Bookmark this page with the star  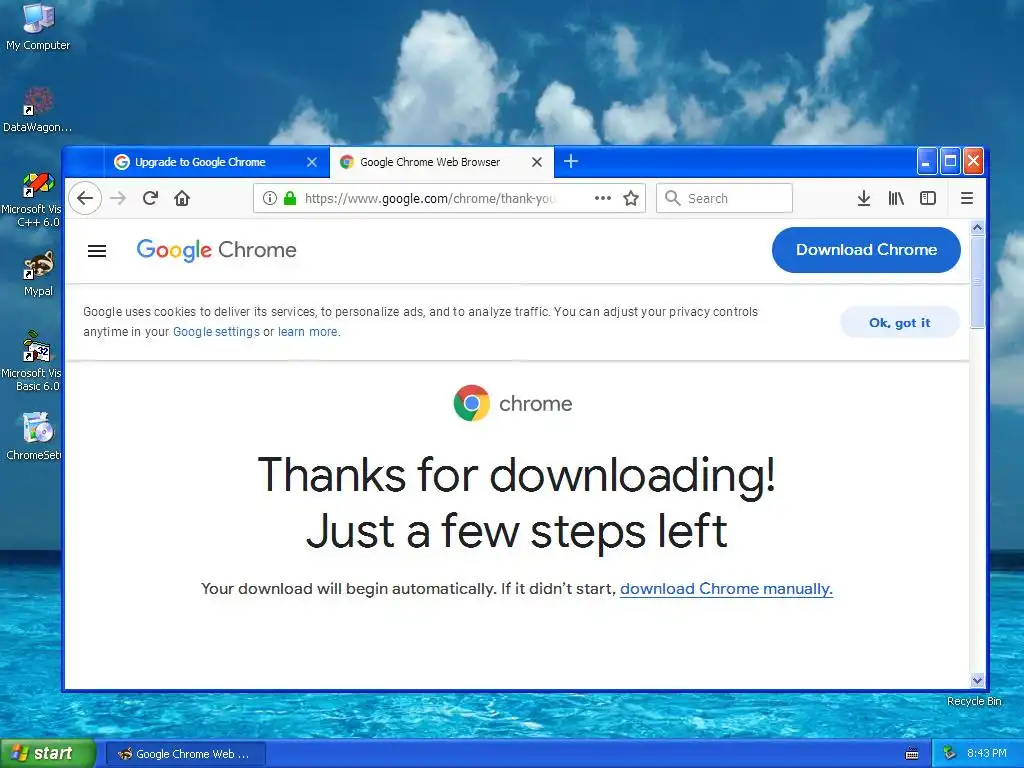tap(631, 198)
